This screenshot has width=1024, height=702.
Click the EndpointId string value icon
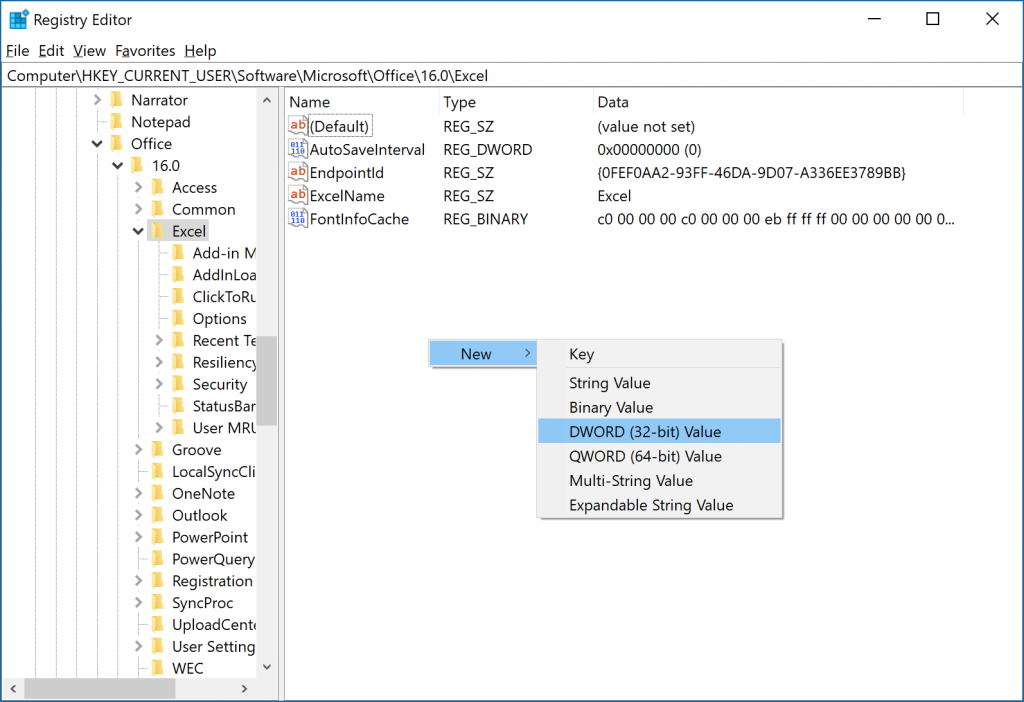click(x=298, y=172)
